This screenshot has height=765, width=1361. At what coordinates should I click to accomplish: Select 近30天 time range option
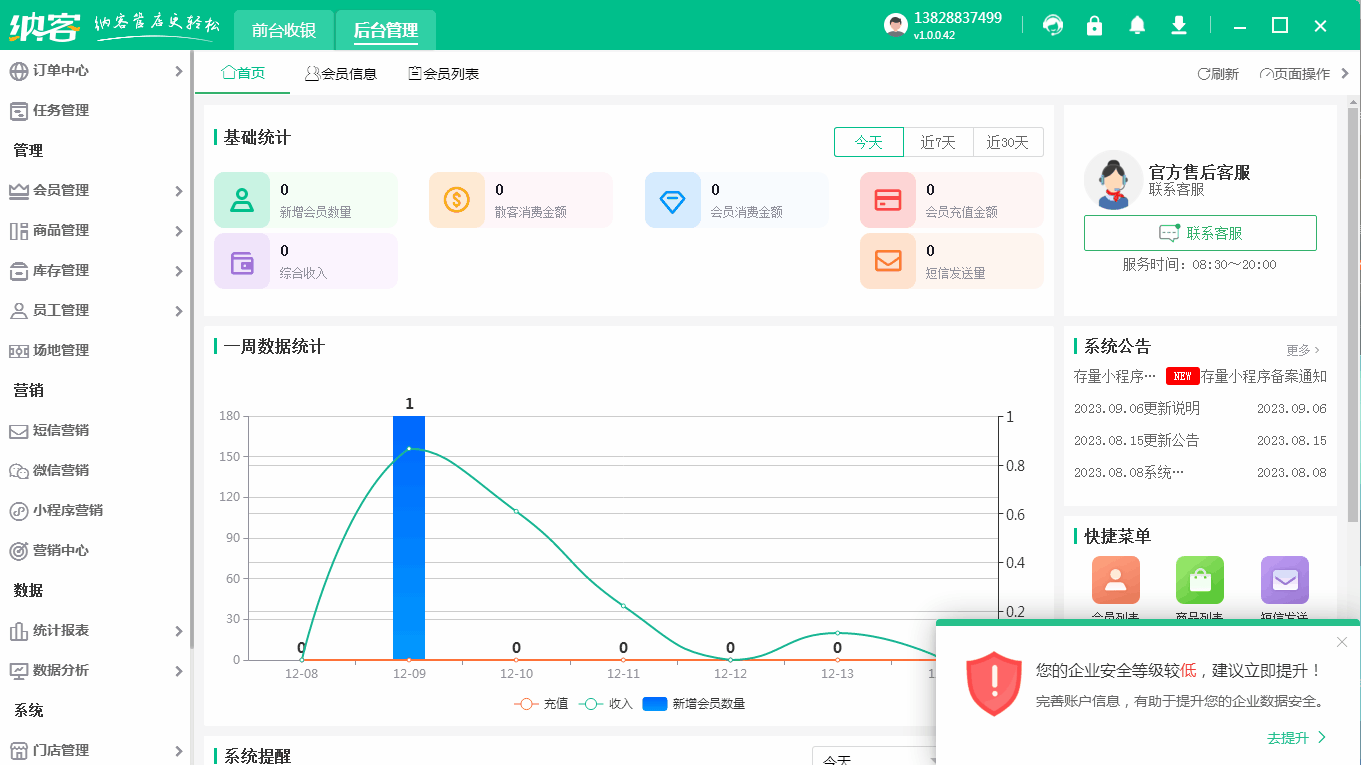tap(1009, 142)
